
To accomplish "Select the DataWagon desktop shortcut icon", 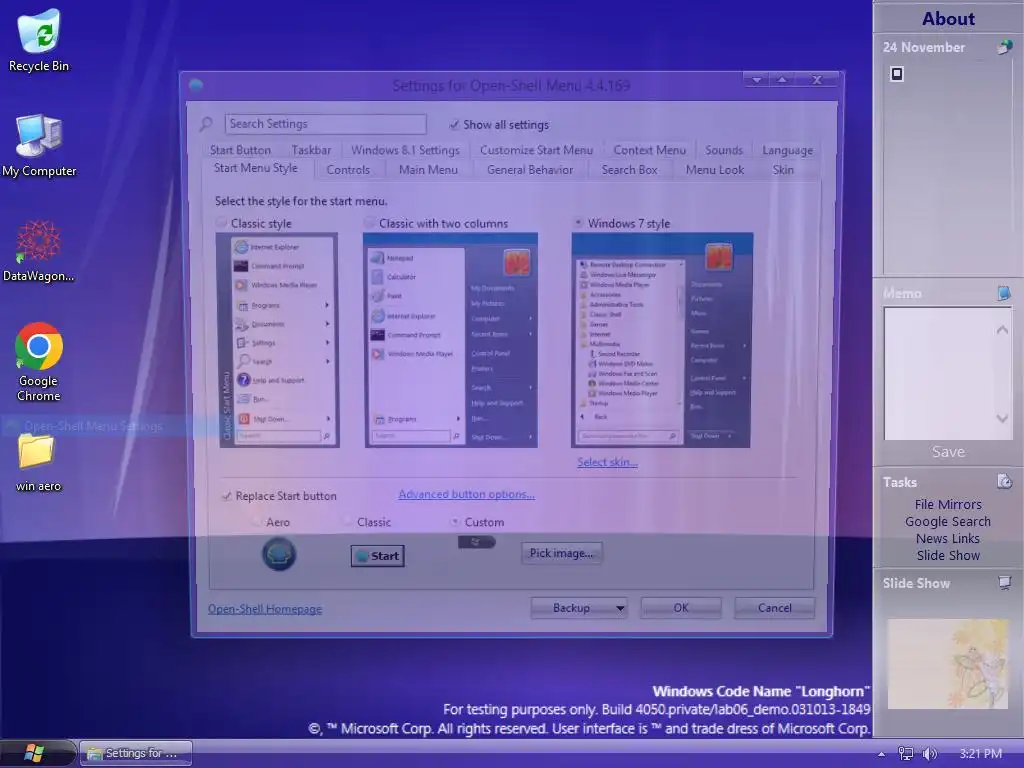I will point(38,250).
